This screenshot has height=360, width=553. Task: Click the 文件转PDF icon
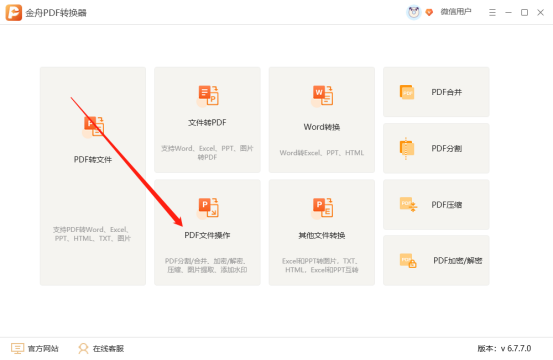click(207, 96)
